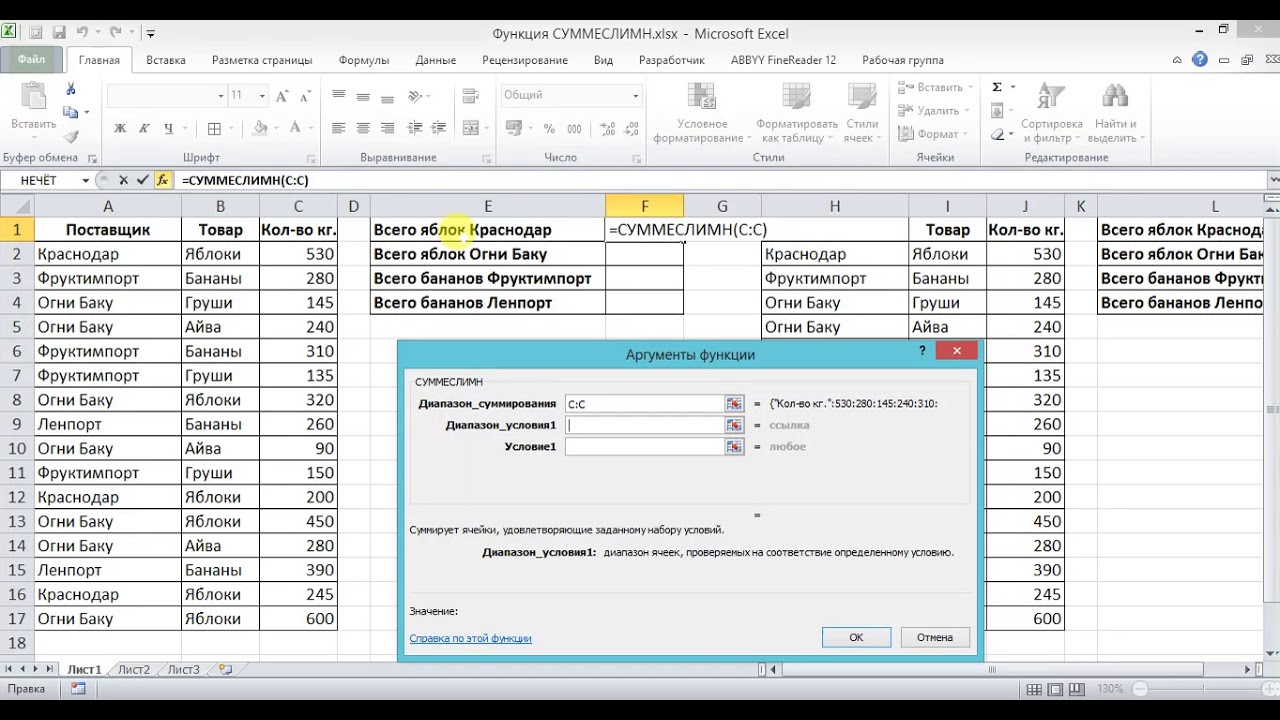Click the Найти и выделить binoculars icon
This screenshot has height=720, width=1280.
1115,97
